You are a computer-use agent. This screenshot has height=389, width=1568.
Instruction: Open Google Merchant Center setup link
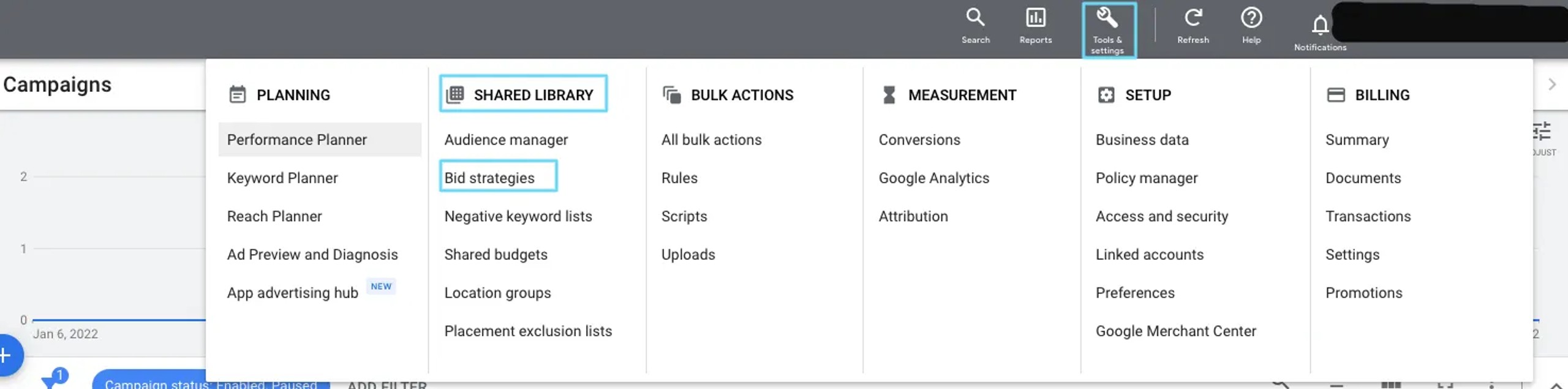[x=1175, y=331]
